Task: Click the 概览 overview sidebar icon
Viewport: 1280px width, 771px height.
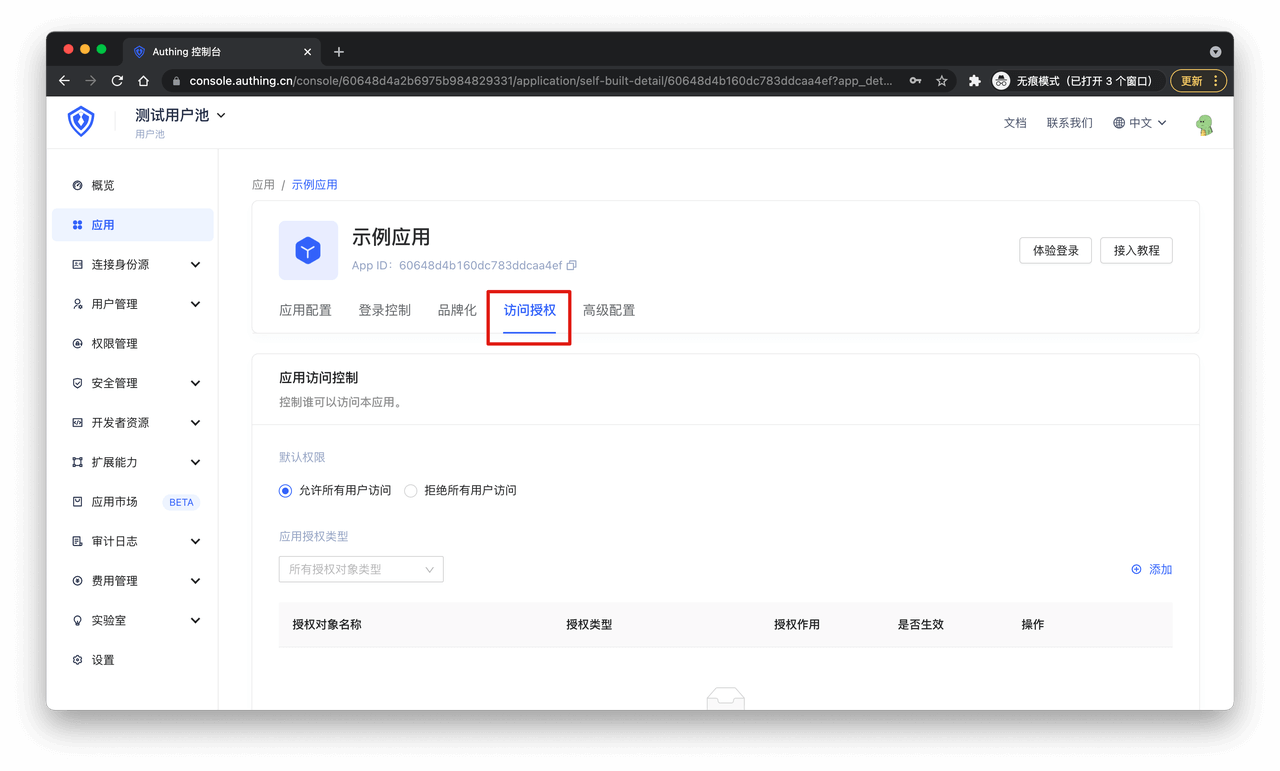Action: (x=78, y=186)
